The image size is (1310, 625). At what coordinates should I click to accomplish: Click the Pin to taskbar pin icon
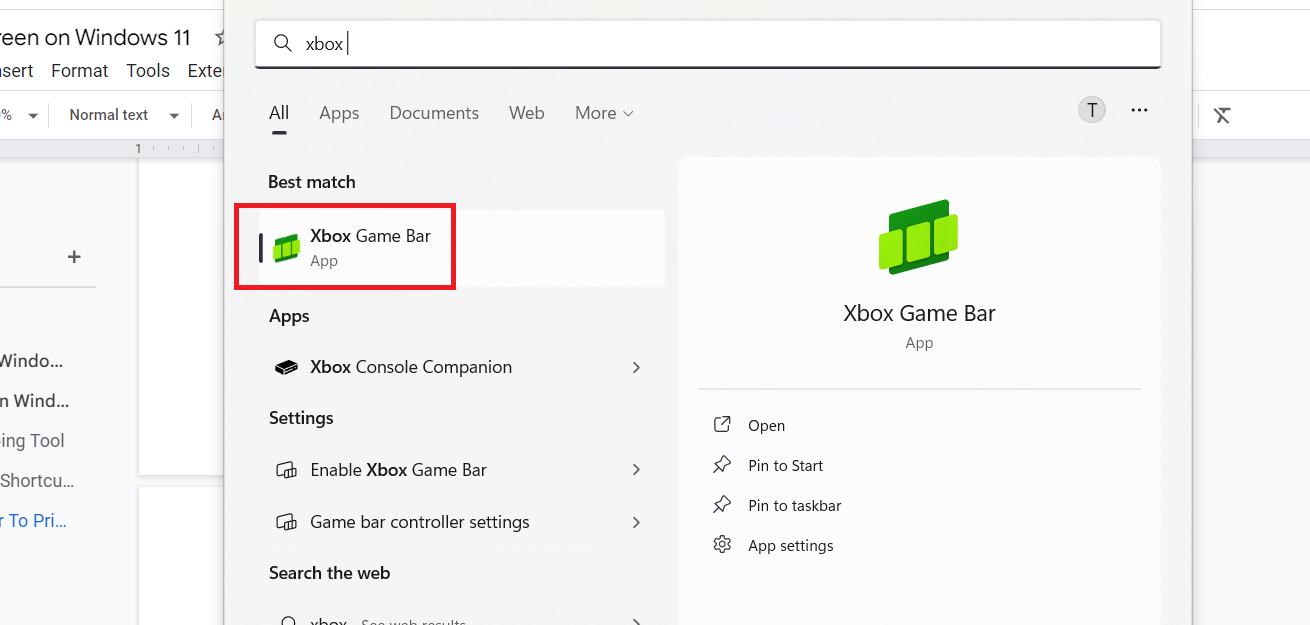[x=722, y=505]
